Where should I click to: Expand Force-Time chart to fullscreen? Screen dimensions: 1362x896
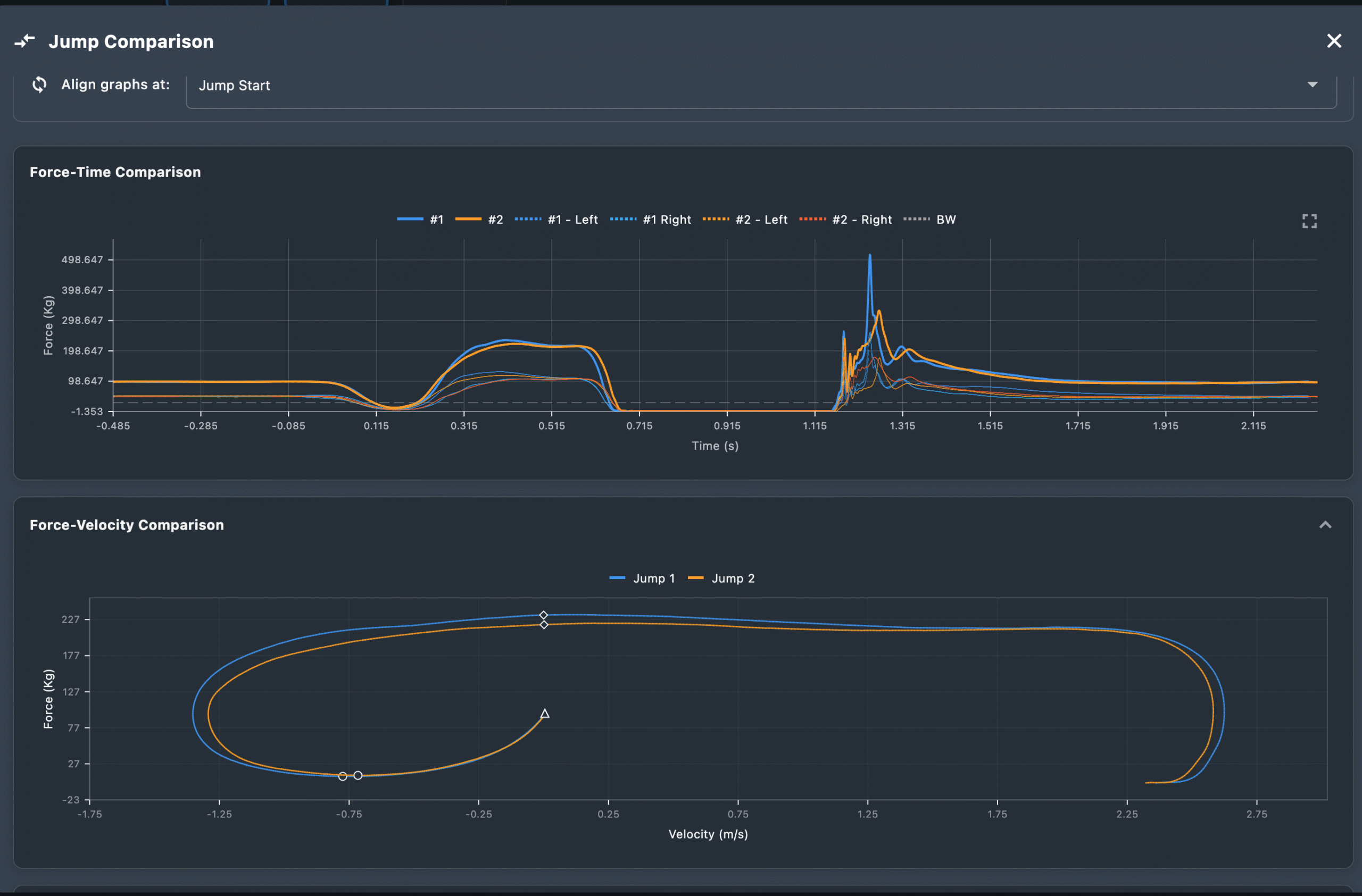[x=1309, y=221]
